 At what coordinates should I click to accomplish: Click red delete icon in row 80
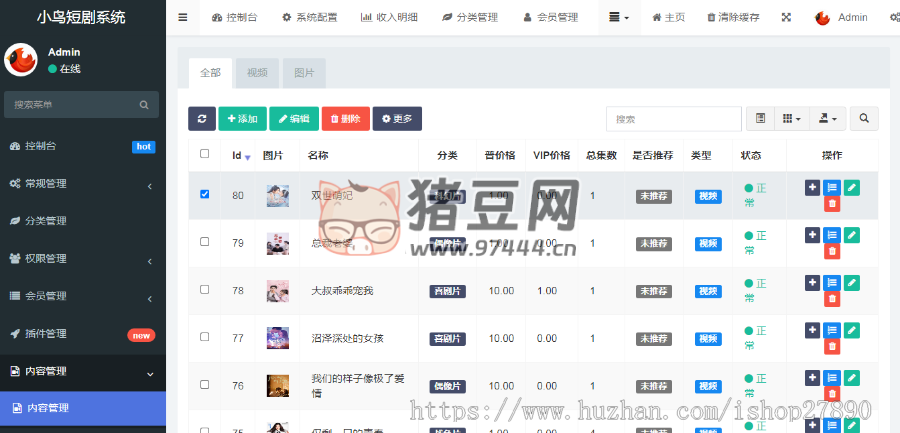832,204
